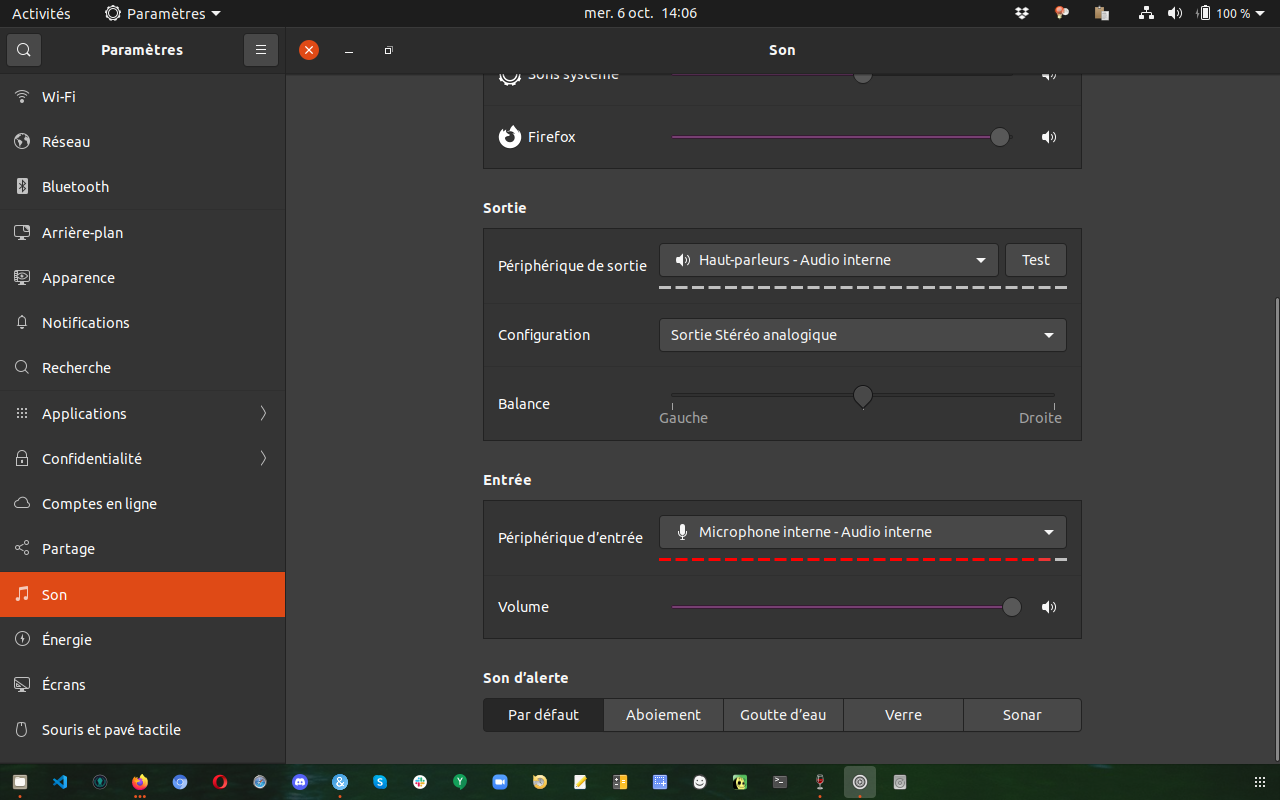The image size is (1280, 800).
Task: Choose the Sonar alert sound
Action: tap(1022, 715)
